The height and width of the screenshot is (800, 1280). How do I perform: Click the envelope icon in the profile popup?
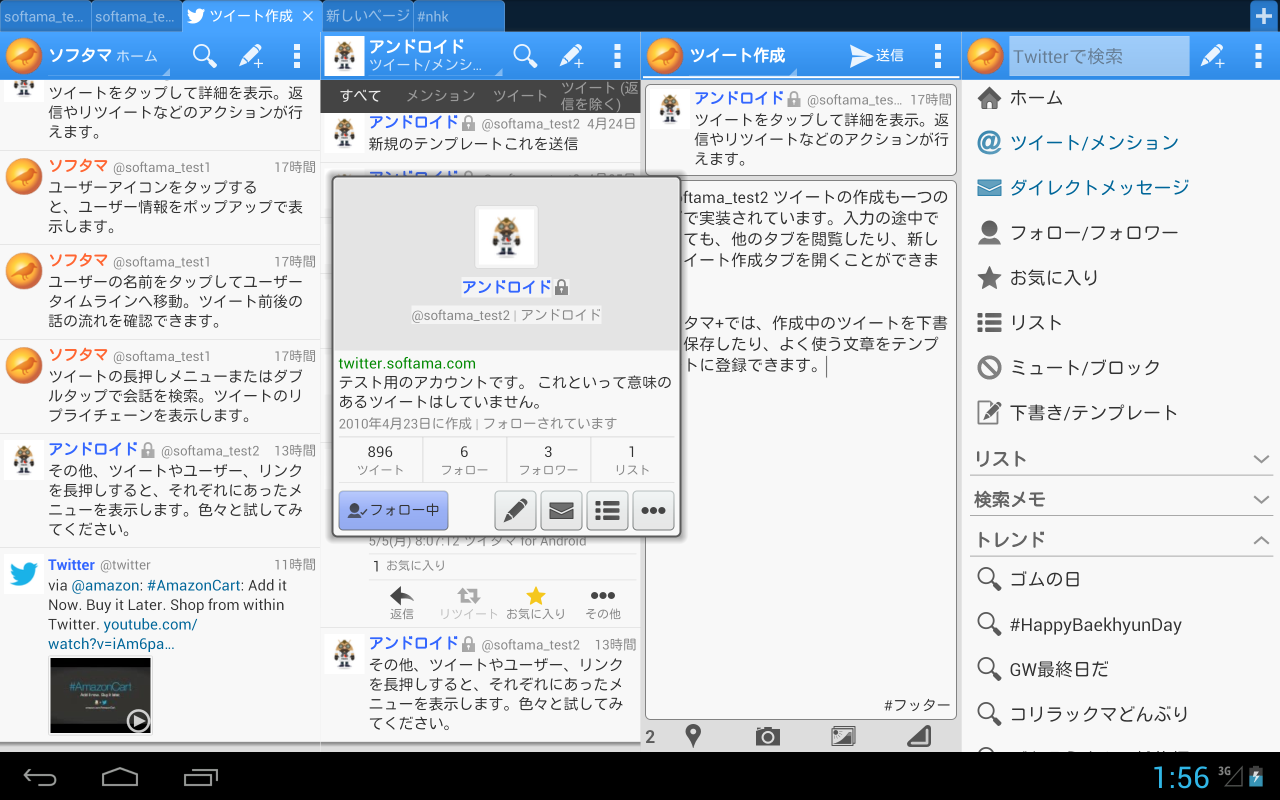click(562, 510)
